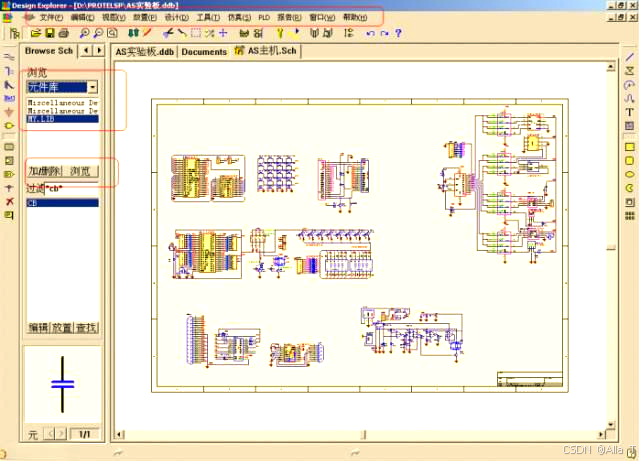Click the 浏览 browse library button

click(80, 171)
